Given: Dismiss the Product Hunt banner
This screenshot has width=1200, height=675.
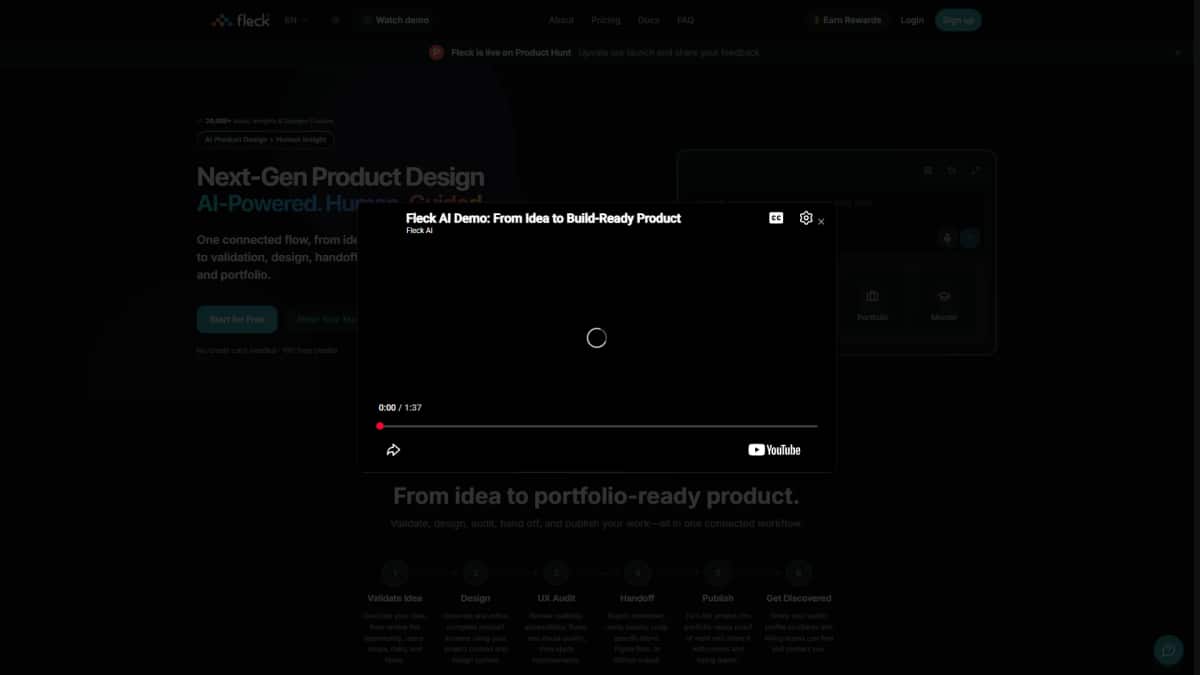Looking at the screenshot, I should pyautogui.click(x=1177, y=52).
